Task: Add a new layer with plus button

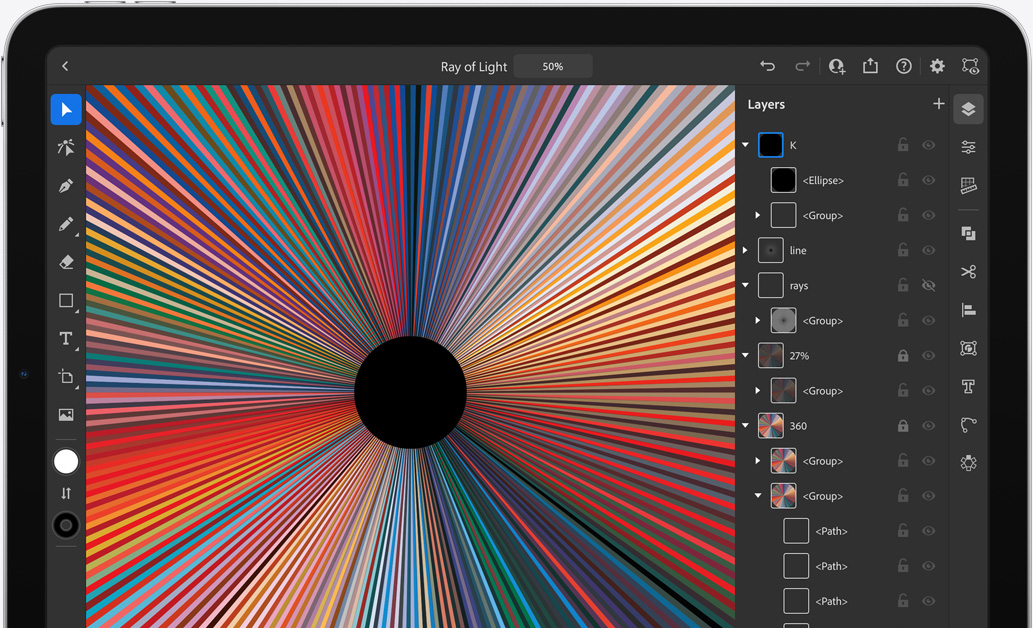Action: point(938,104)
